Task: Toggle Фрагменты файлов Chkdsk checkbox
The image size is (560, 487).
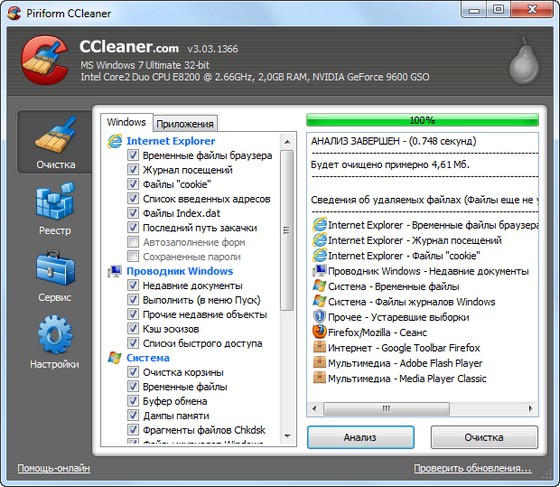Action: click(x=133, y=430)
